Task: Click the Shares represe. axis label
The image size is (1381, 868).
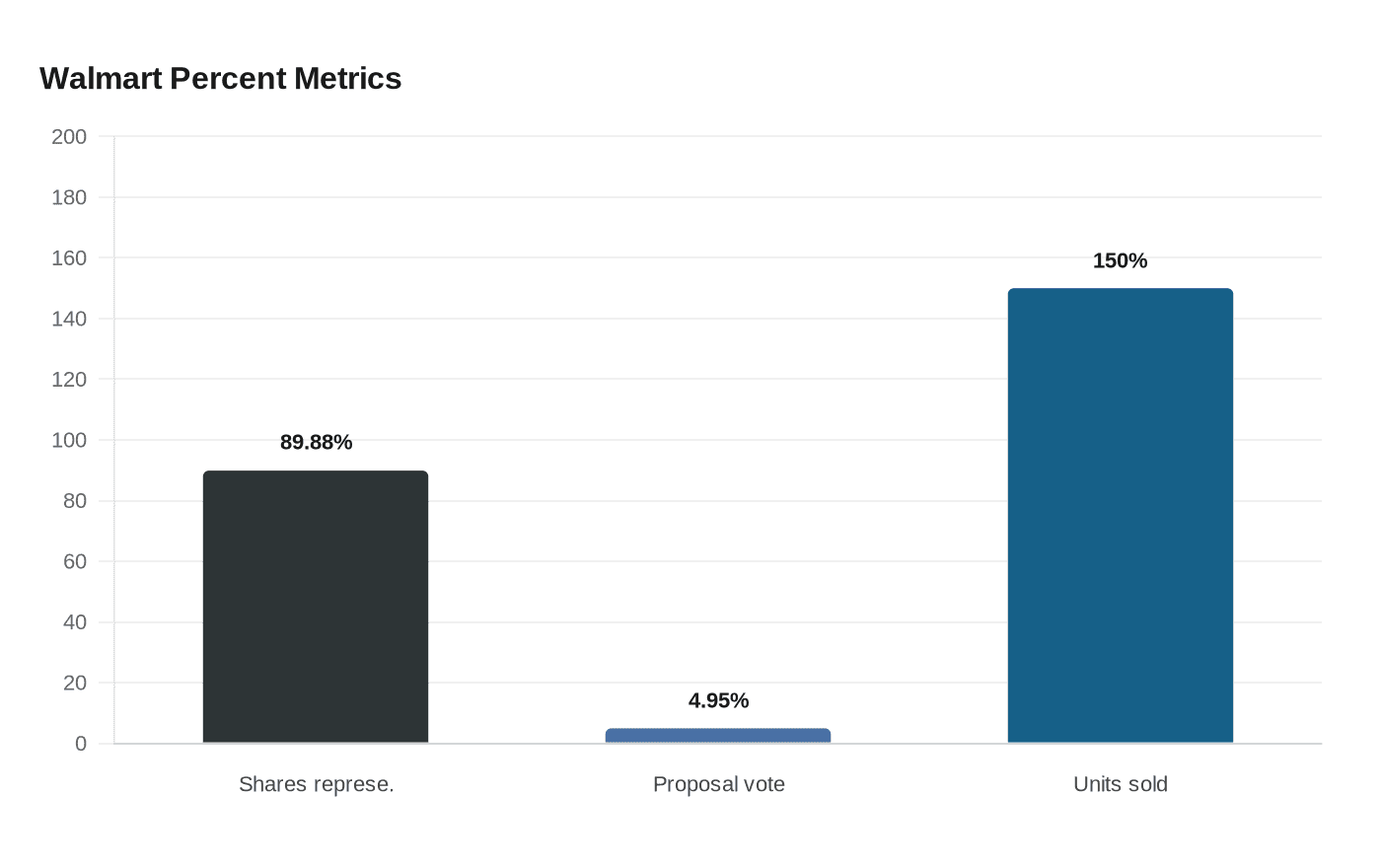Action: tap(317, 784)
